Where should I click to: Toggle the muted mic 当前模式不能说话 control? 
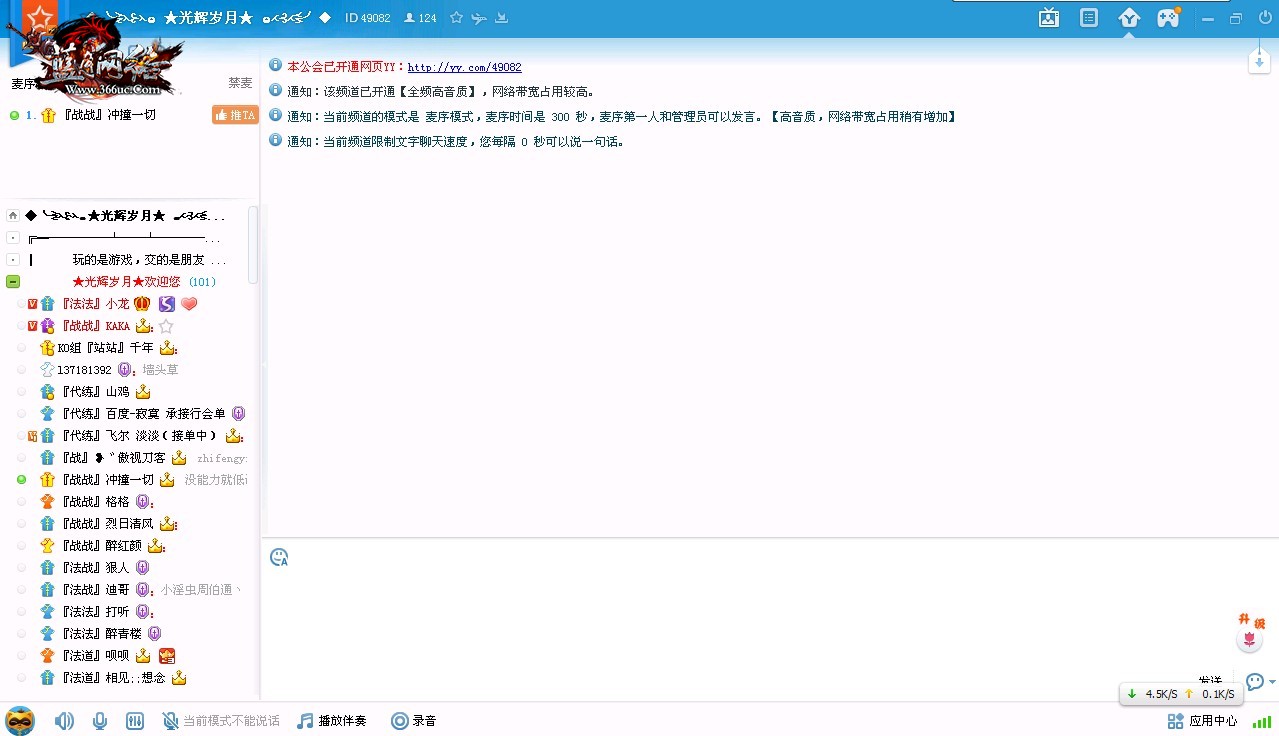click(221, 721)
